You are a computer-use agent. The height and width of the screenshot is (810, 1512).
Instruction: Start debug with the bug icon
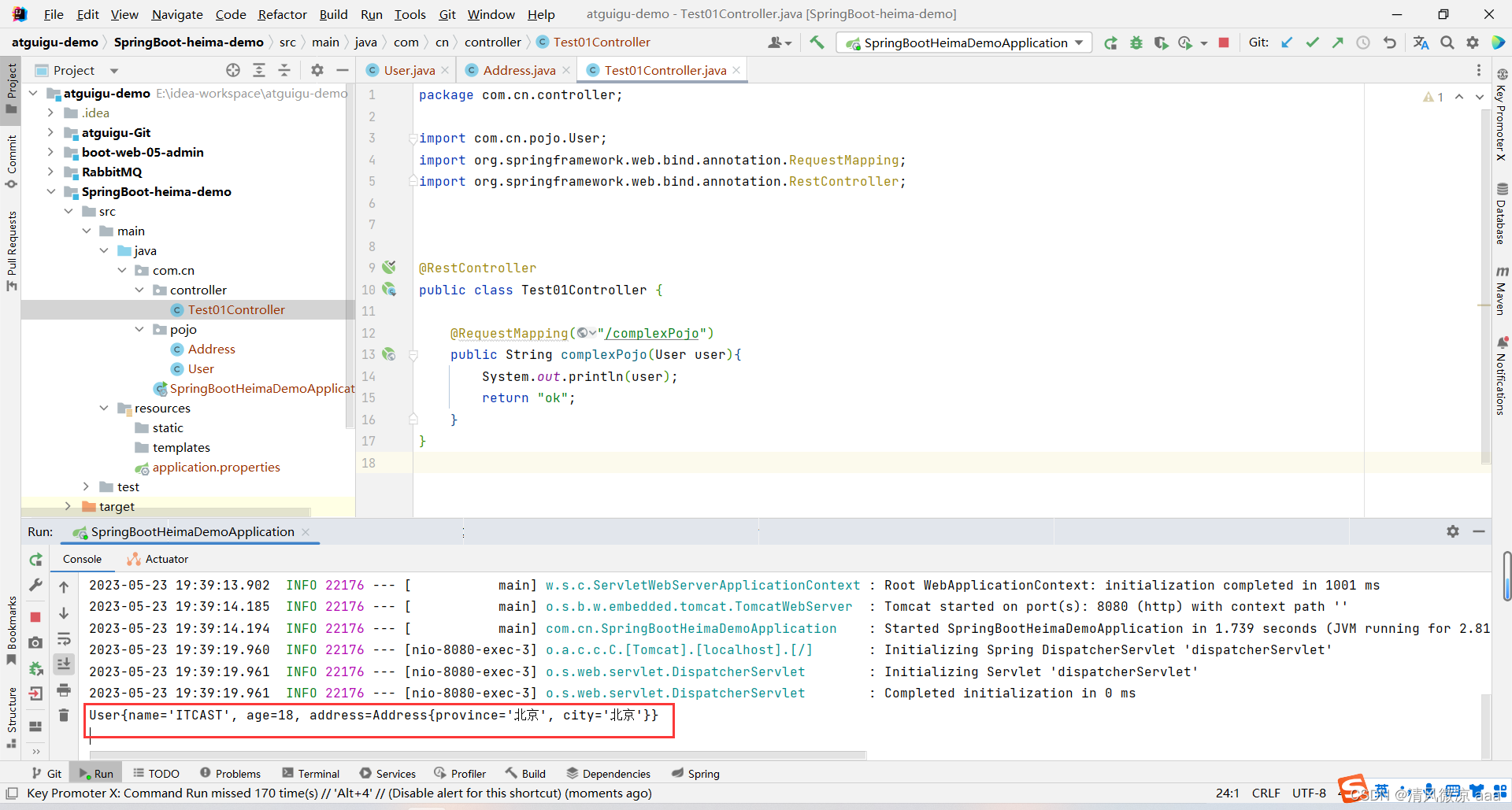[1136, 43]
